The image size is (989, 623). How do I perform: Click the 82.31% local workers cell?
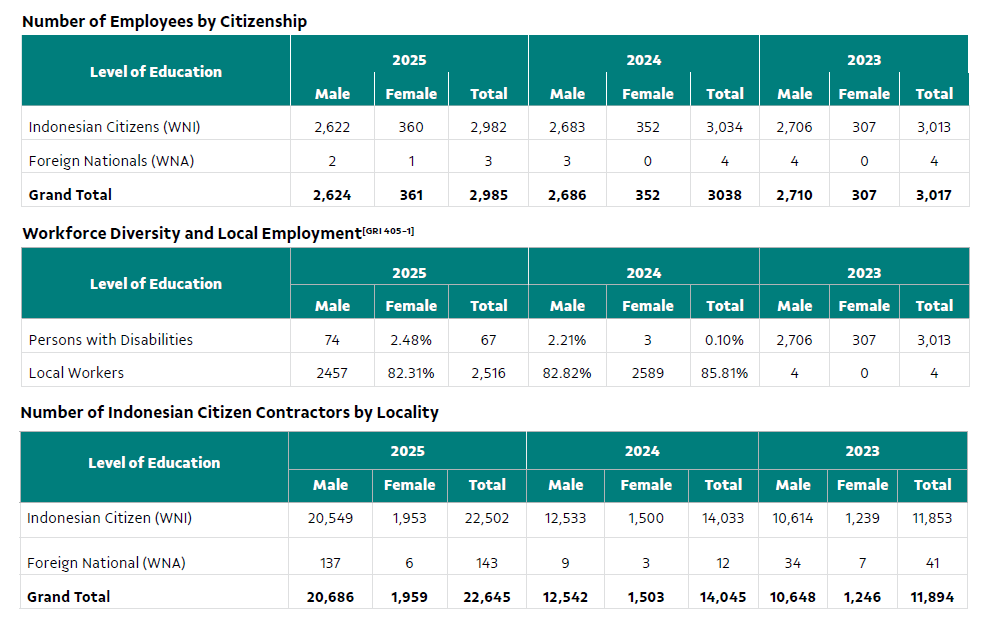pyautogui.click(x=411, y=373)
